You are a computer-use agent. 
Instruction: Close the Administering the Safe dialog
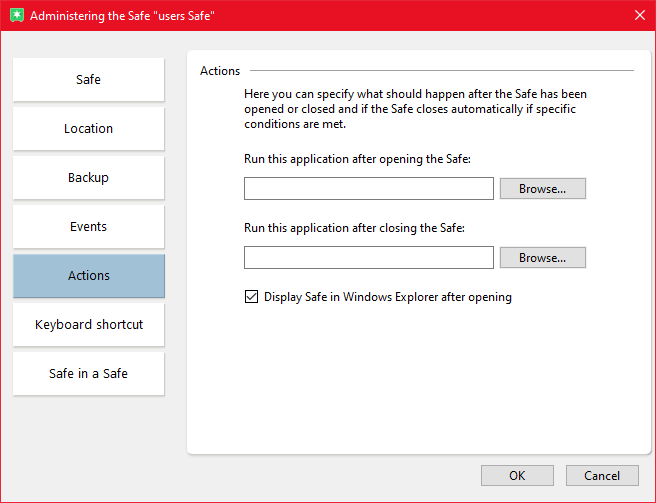pyautogui.click(x=640, y=15)
